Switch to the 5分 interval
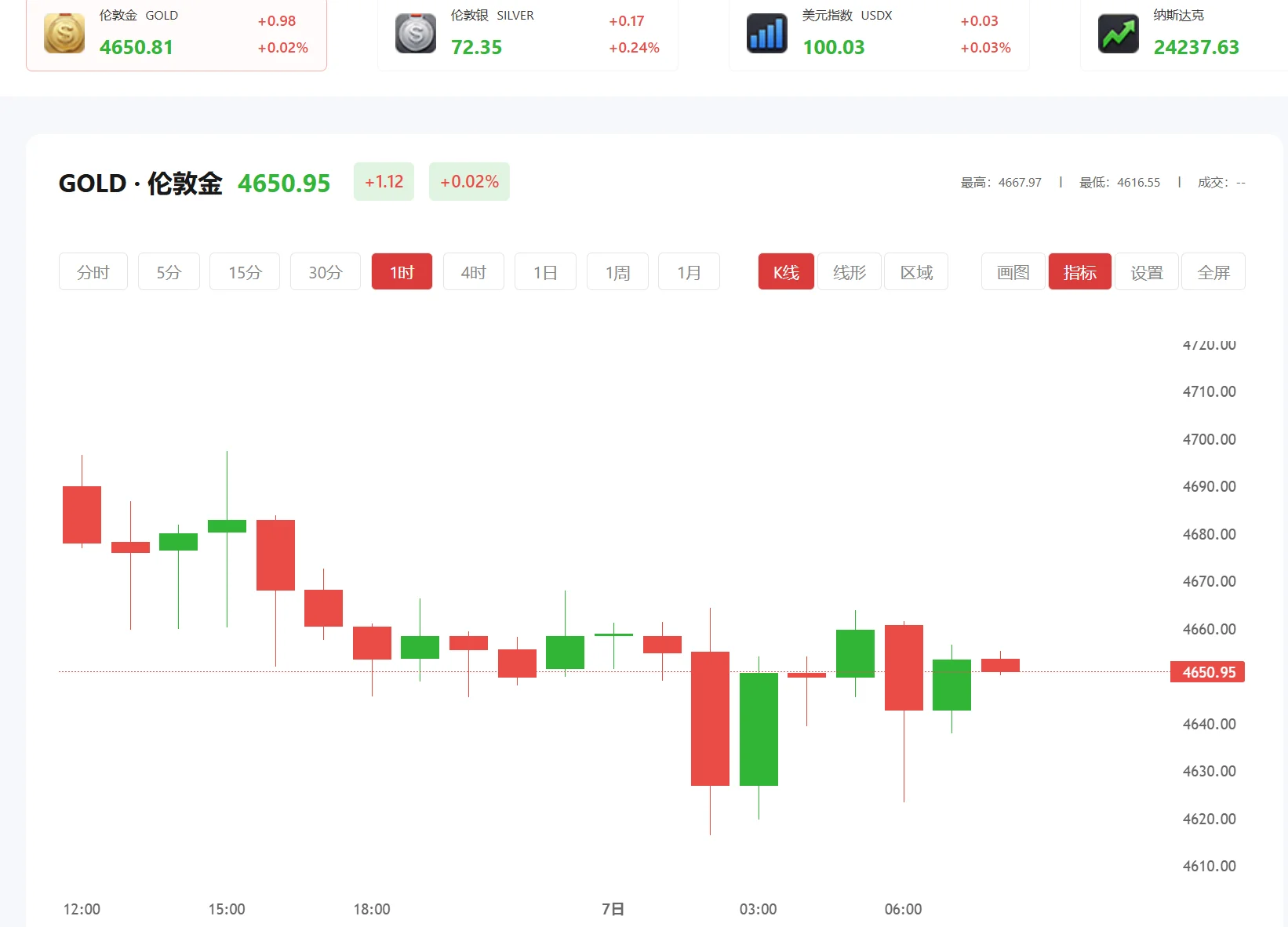 [x=169, y=272]
